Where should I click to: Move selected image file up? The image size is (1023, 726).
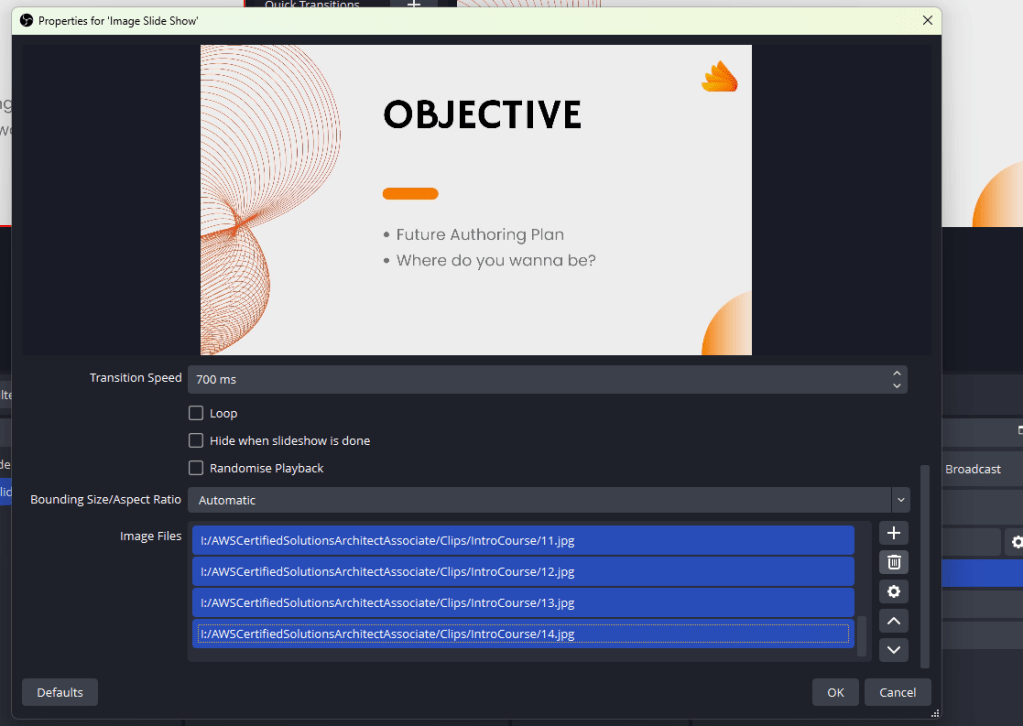(x=893, y=621)
